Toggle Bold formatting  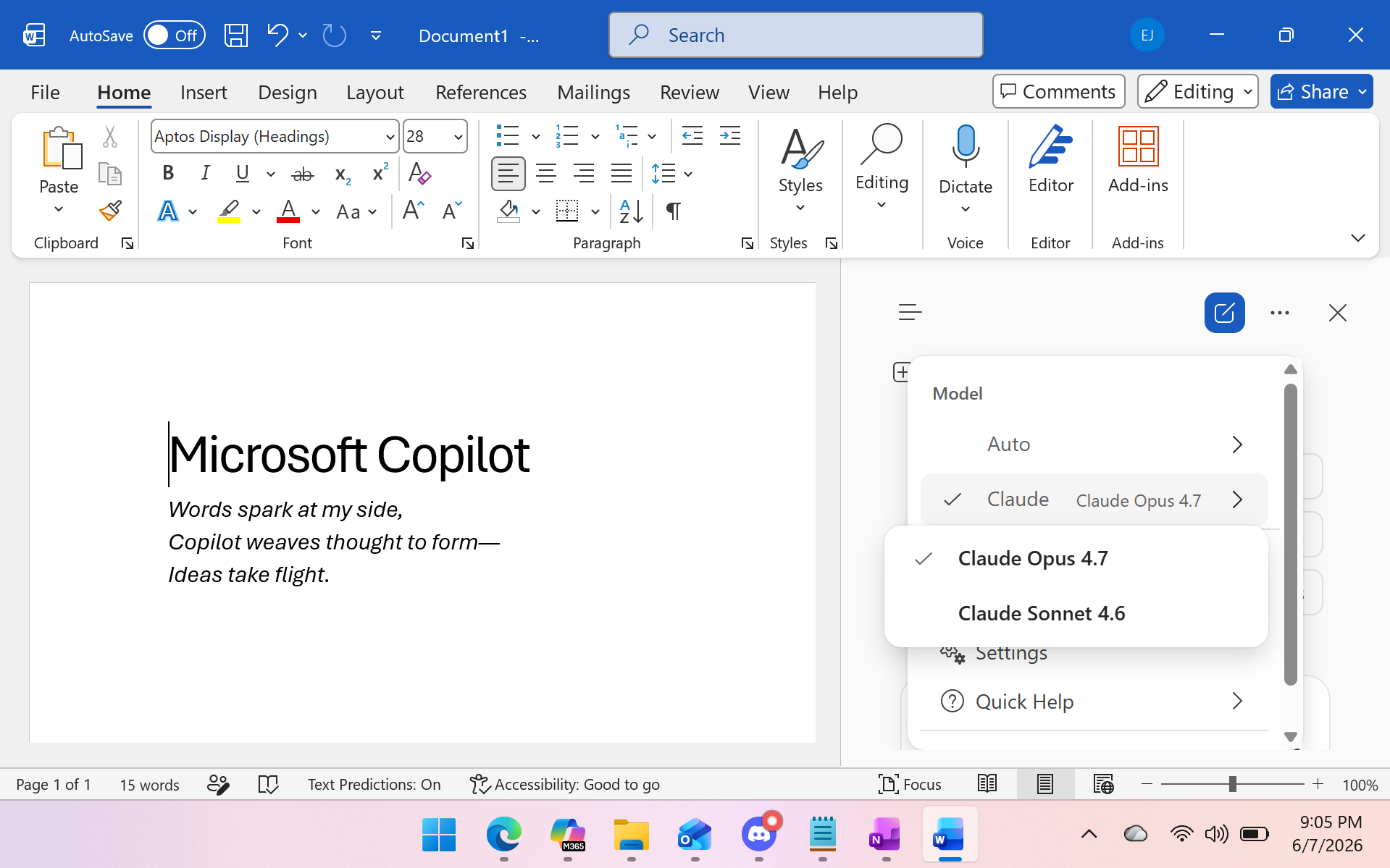tap(168, 173)
